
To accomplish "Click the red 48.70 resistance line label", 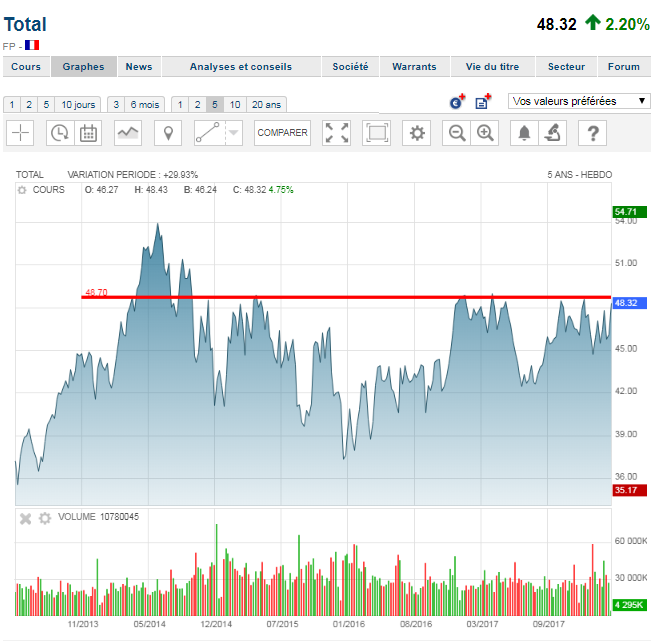I will [96, 292].
